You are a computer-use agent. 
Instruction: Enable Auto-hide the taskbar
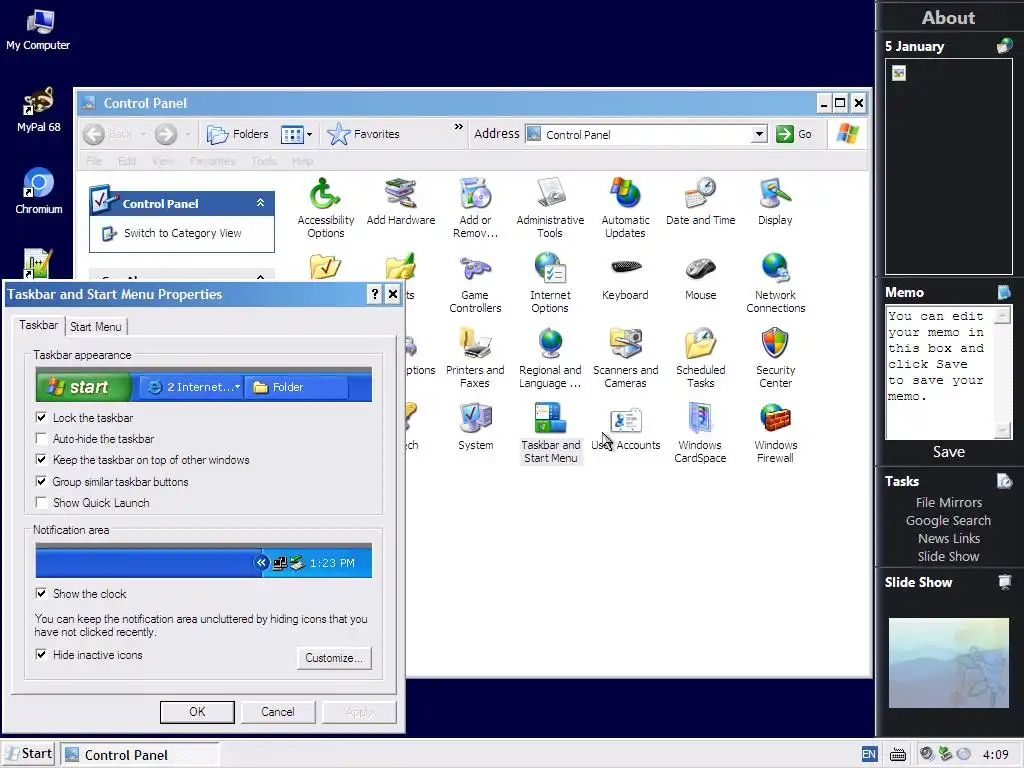[x=41, y=438]
